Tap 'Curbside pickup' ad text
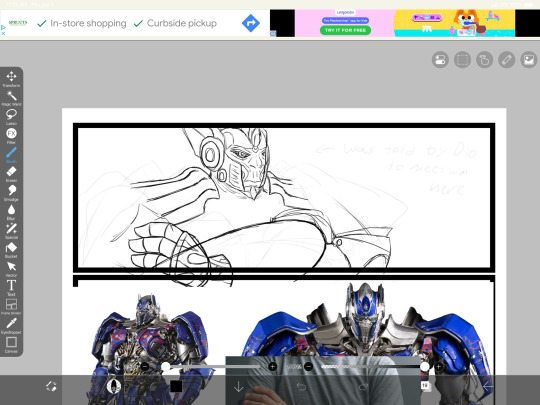The image size is (540, 405). (x=182, y=23)
